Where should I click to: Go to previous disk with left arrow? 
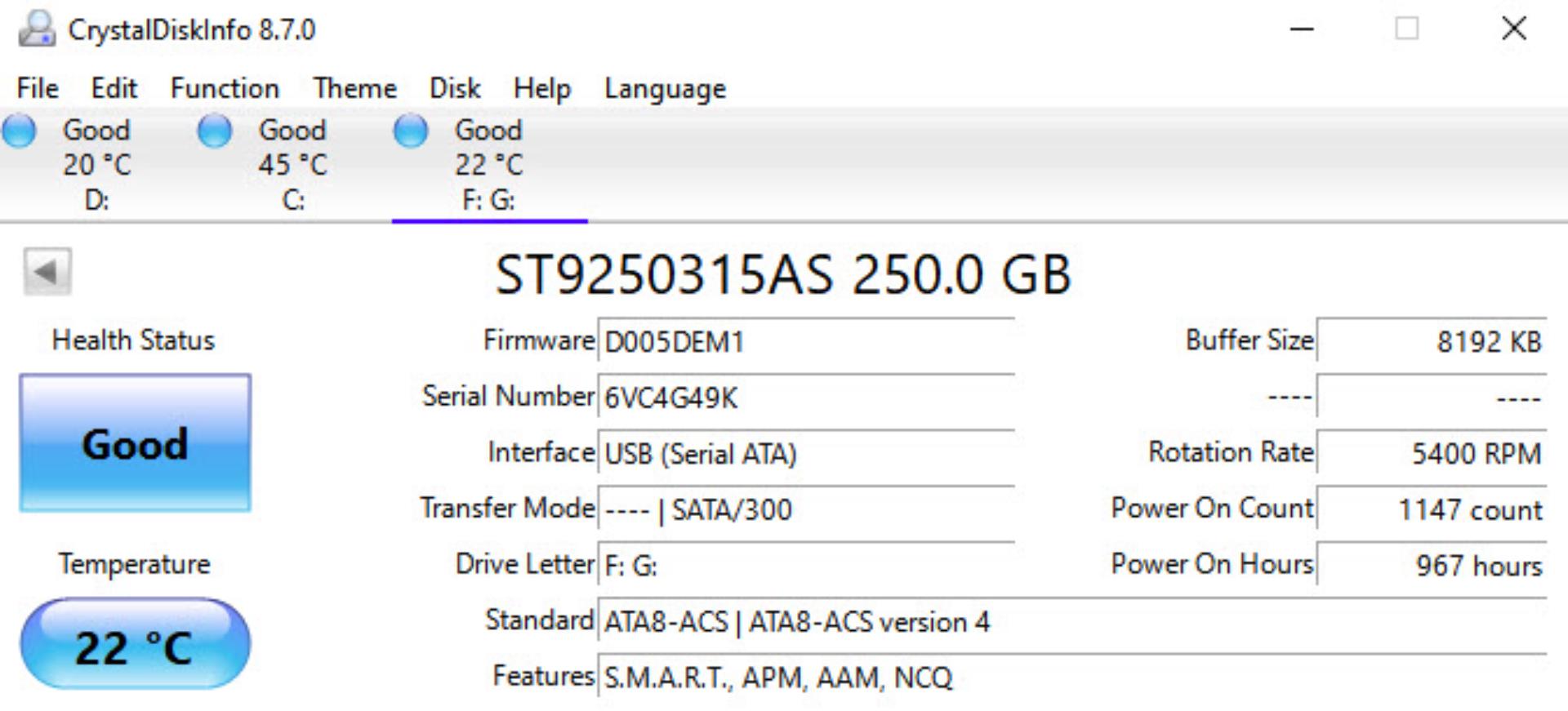pos(47,272)
